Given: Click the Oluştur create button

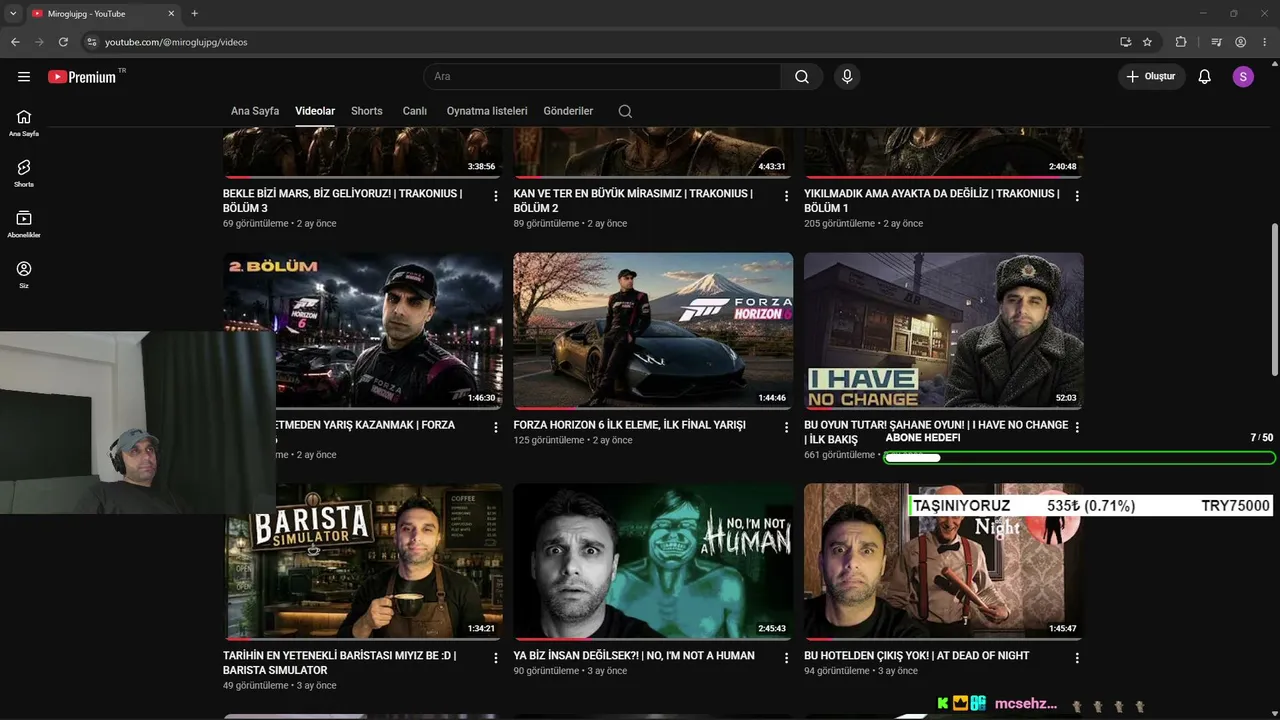Looking at the screenshot, I should tap(1152, 77).
